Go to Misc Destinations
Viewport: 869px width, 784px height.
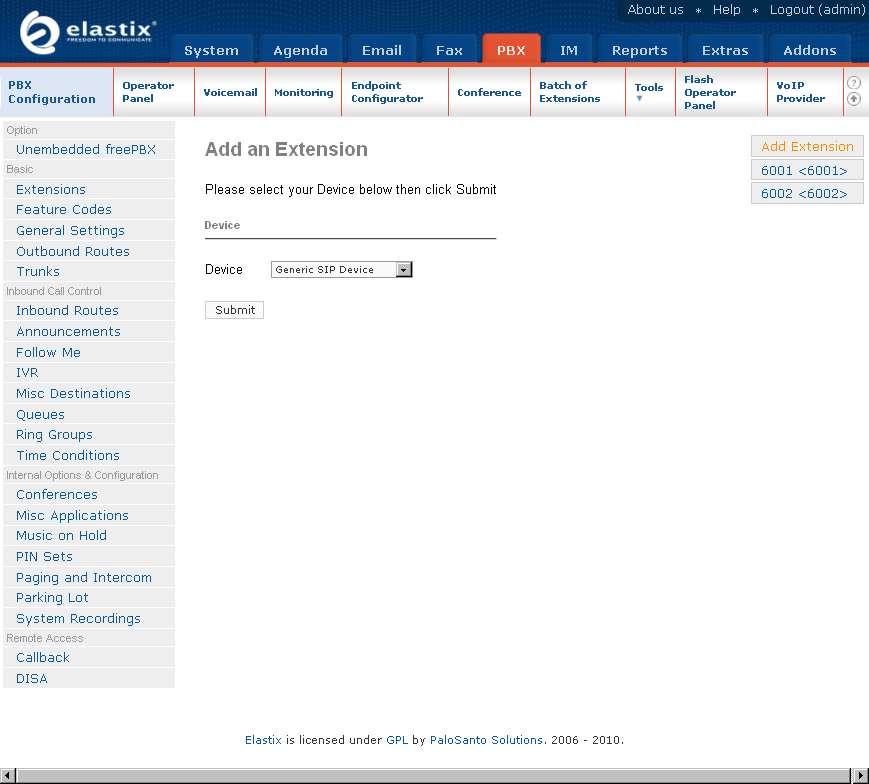click(x=89, y=393)
